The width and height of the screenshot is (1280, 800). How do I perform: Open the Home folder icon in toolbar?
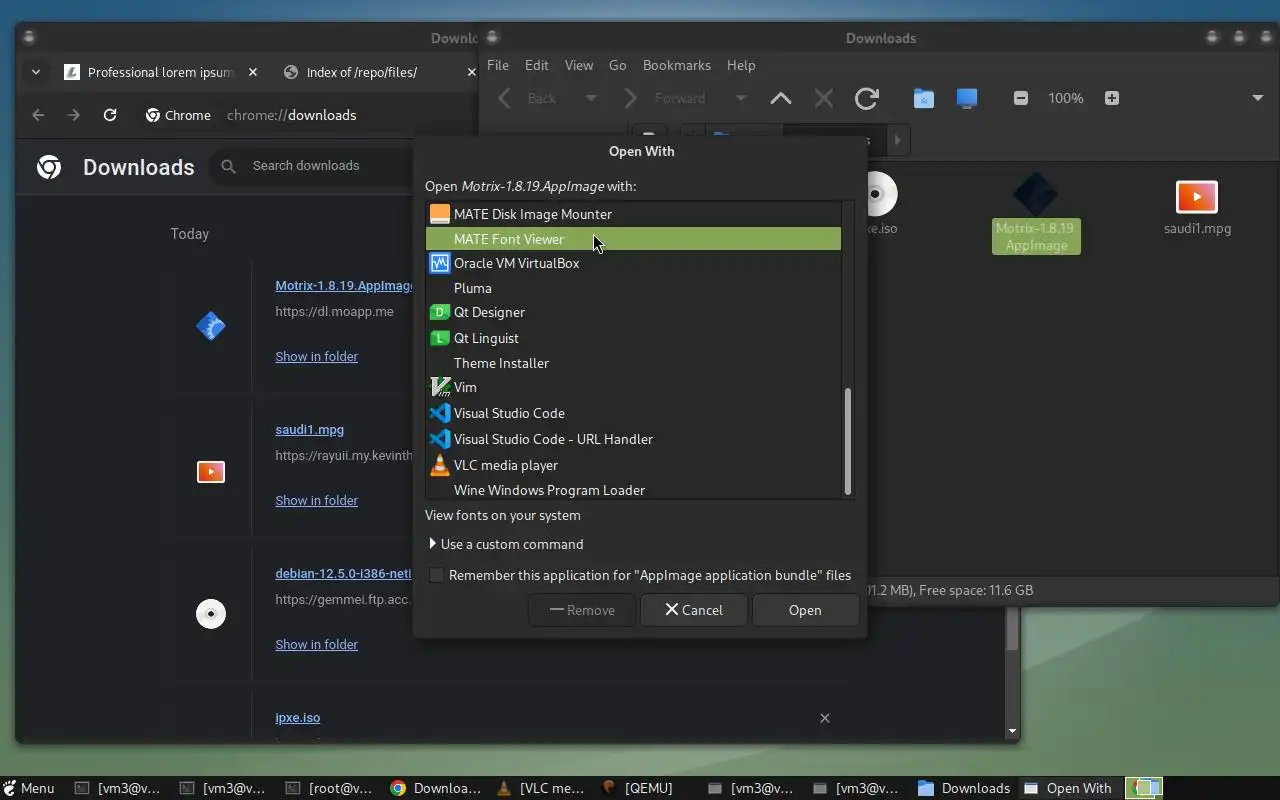(924, 98)
